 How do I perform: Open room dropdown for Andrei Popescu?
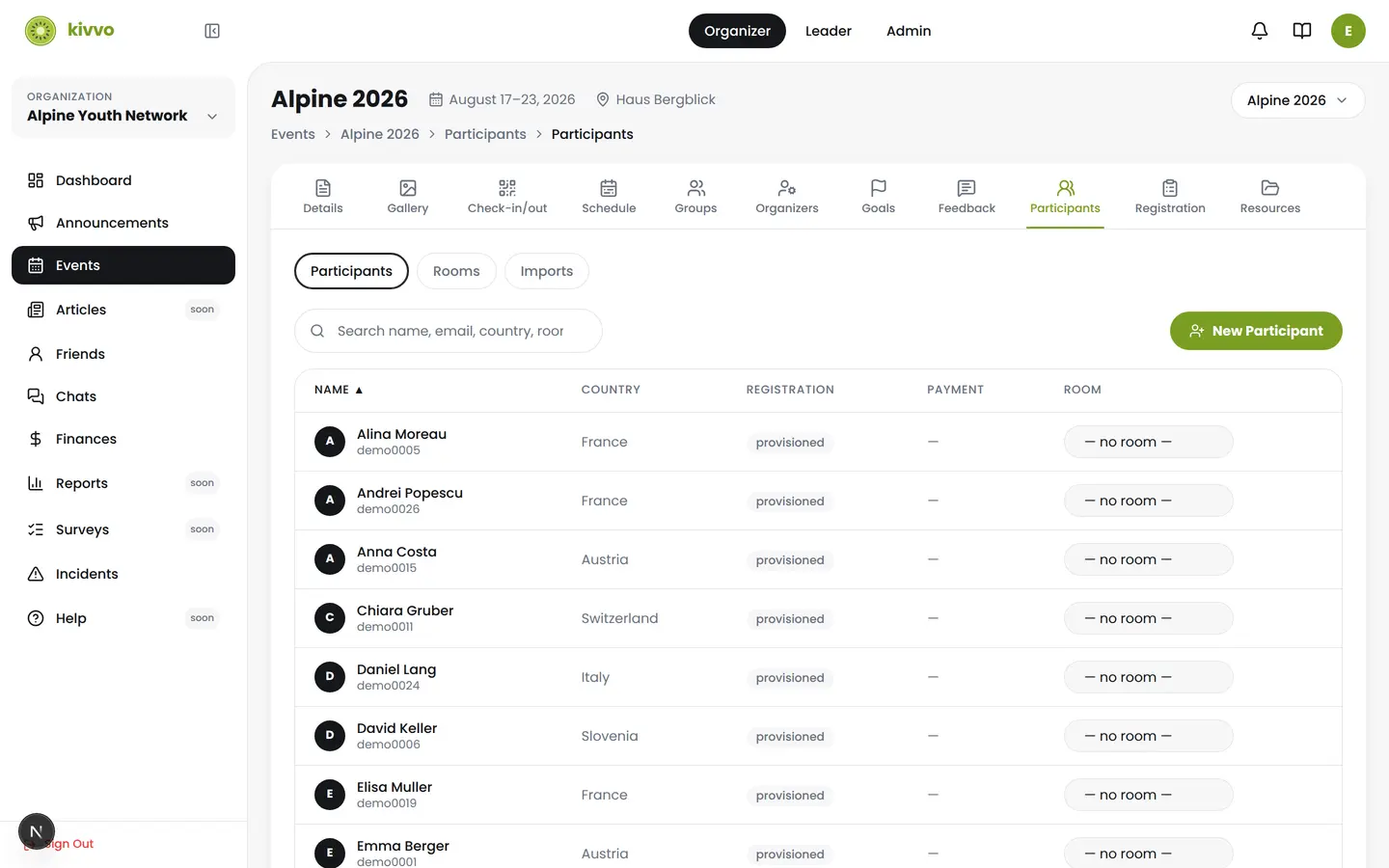pos(1148,501)
